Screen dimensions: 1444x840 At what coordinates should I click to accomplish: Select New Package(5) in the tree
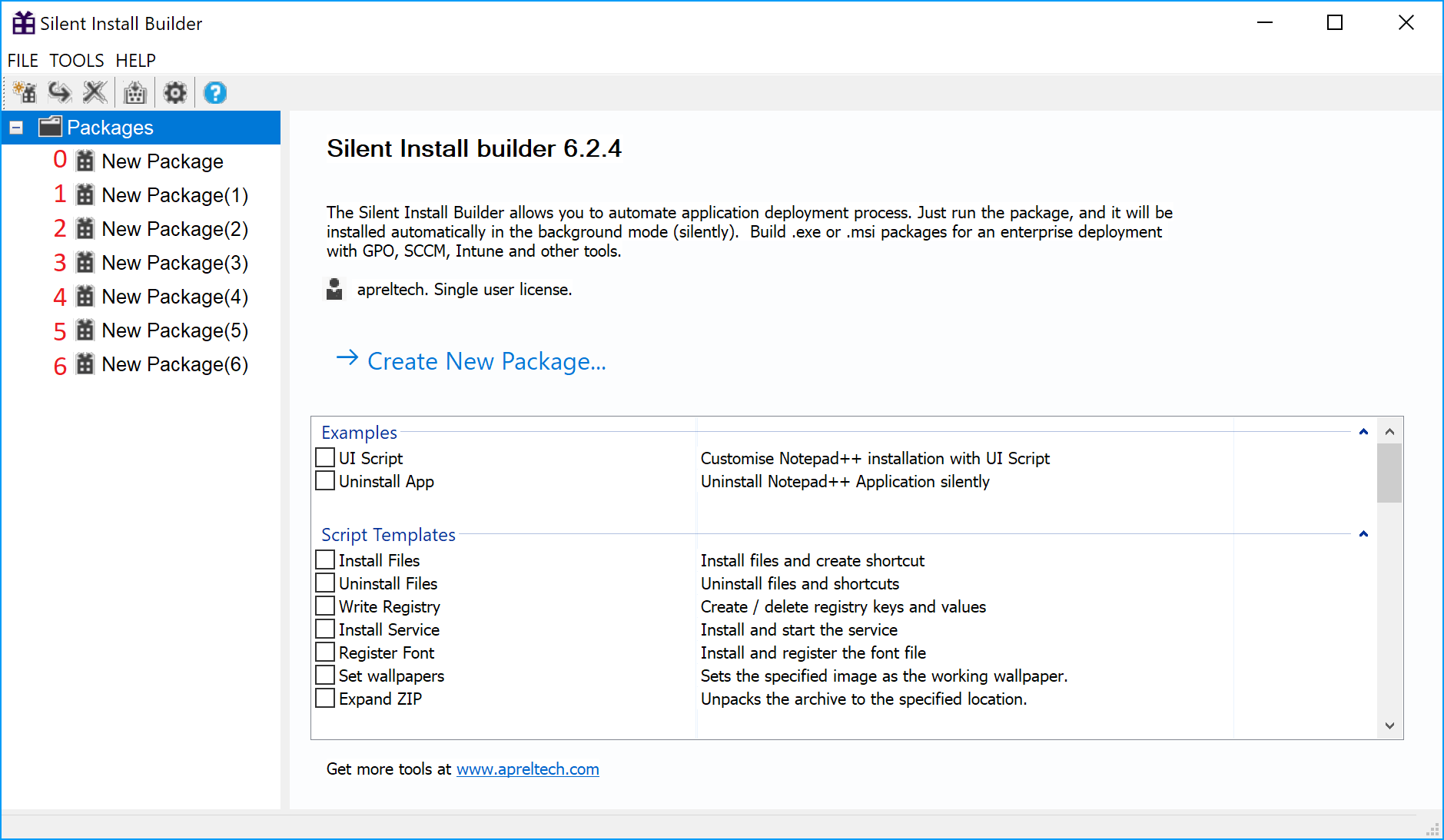point(174,330)
